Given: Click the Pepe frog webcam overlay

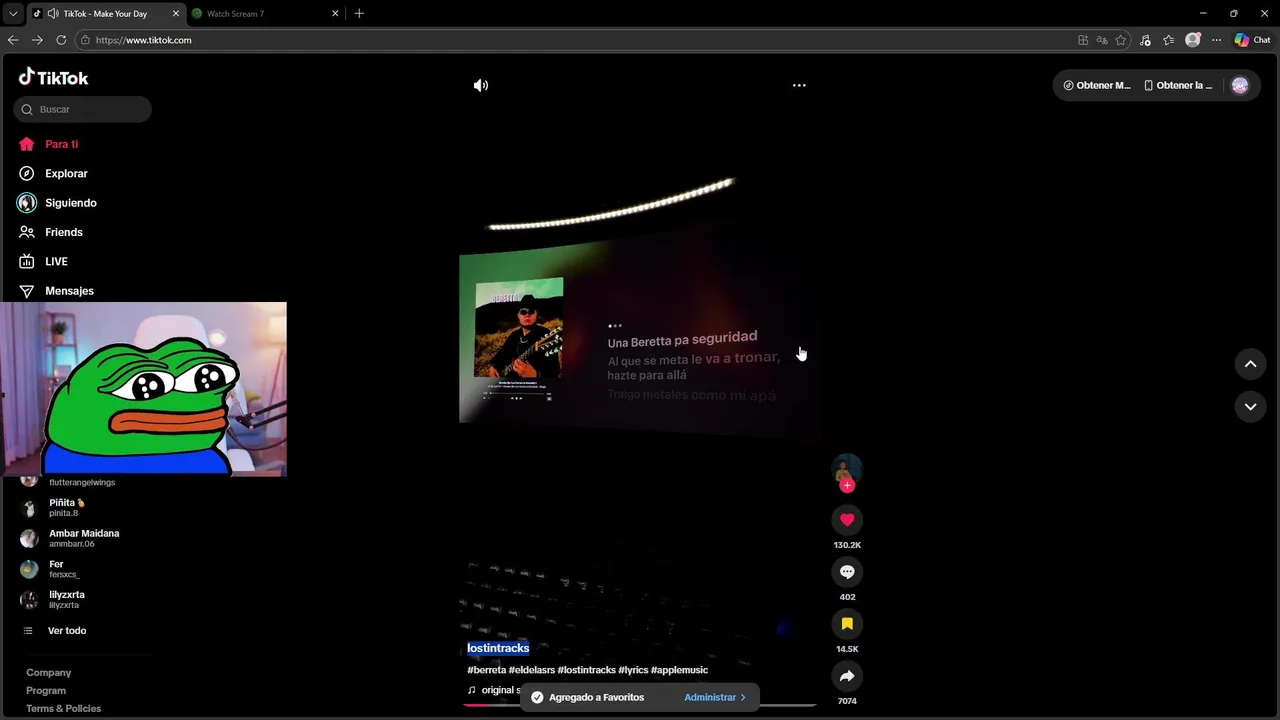Looking at the screenshot, I should click(x=143, y=389).
